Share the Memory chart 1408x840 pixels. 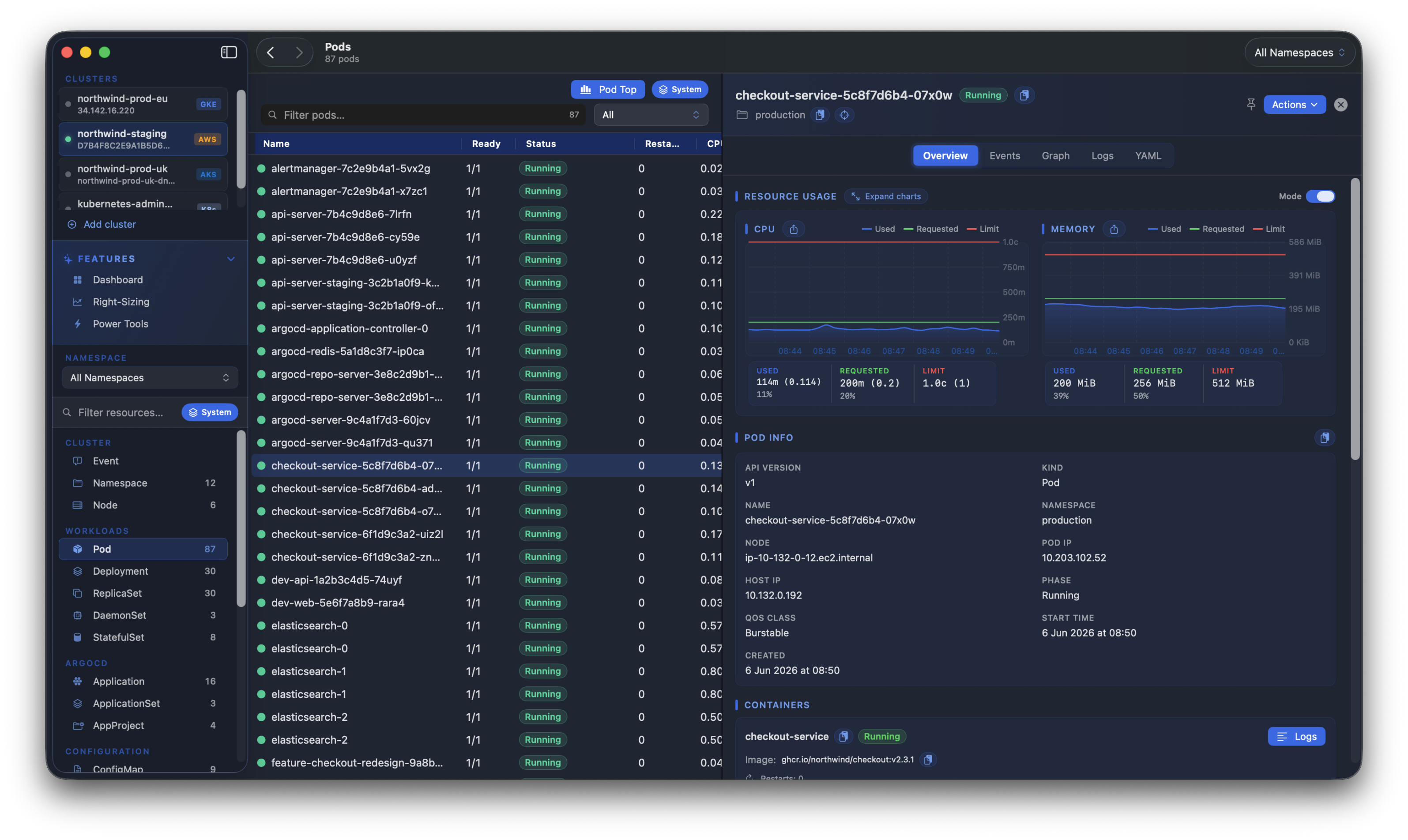[x=1114, y=229]
